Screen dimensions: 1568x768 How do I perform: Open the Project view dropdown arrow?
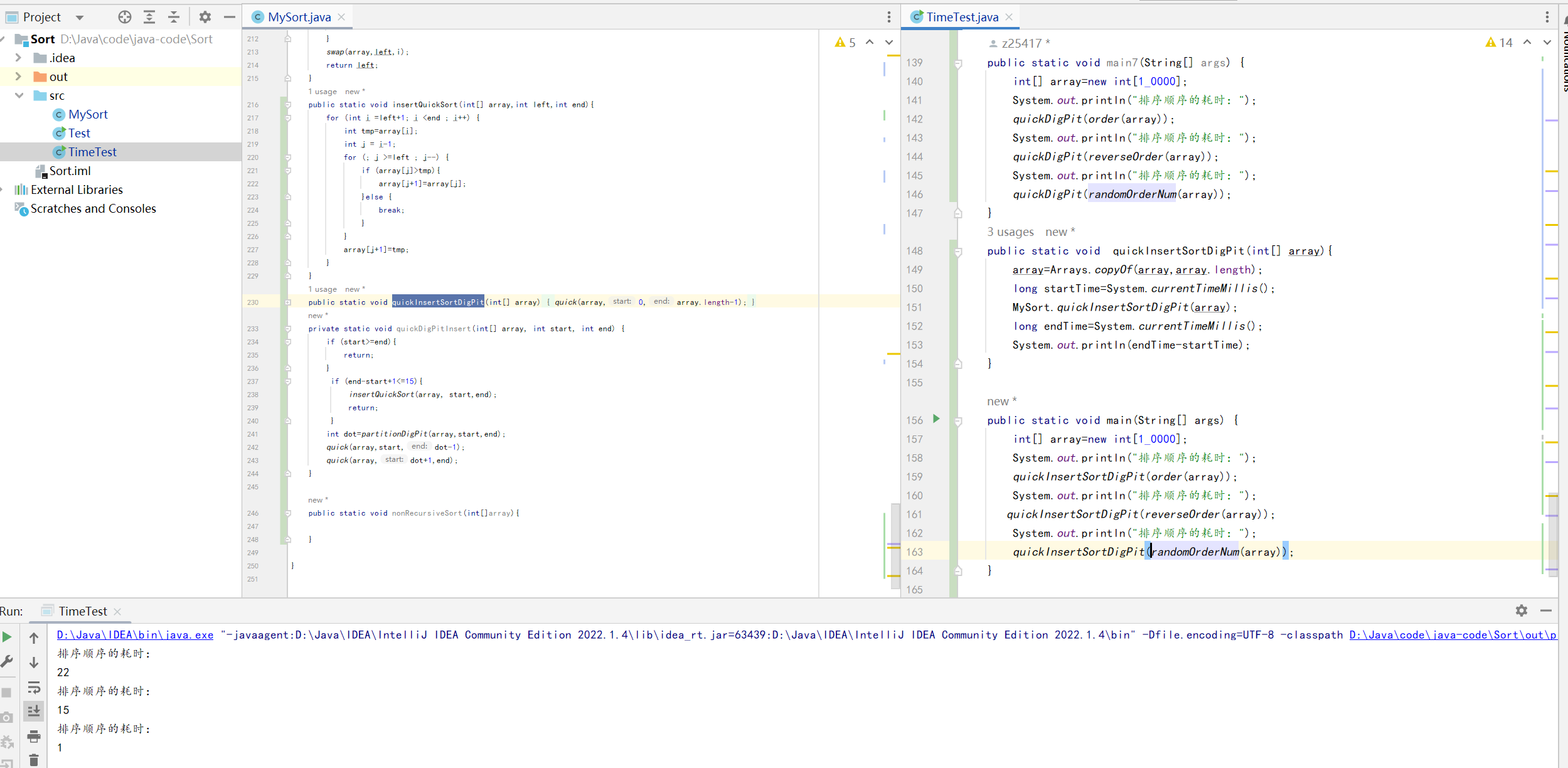coord(80,18)
